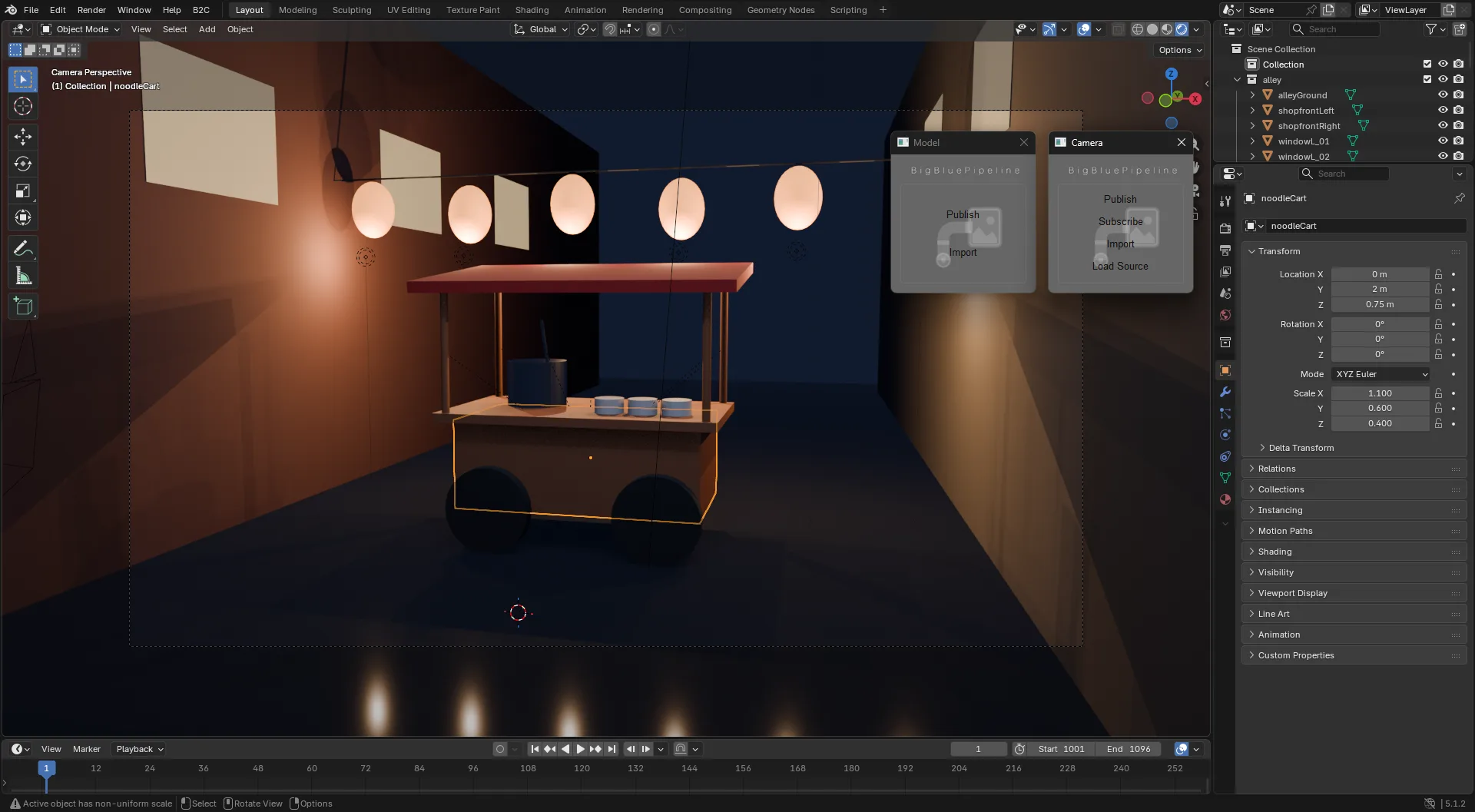This screenshot has width=1475, height=812.
Task: Expand the Delta Transform section
Action: point(1301,448)
